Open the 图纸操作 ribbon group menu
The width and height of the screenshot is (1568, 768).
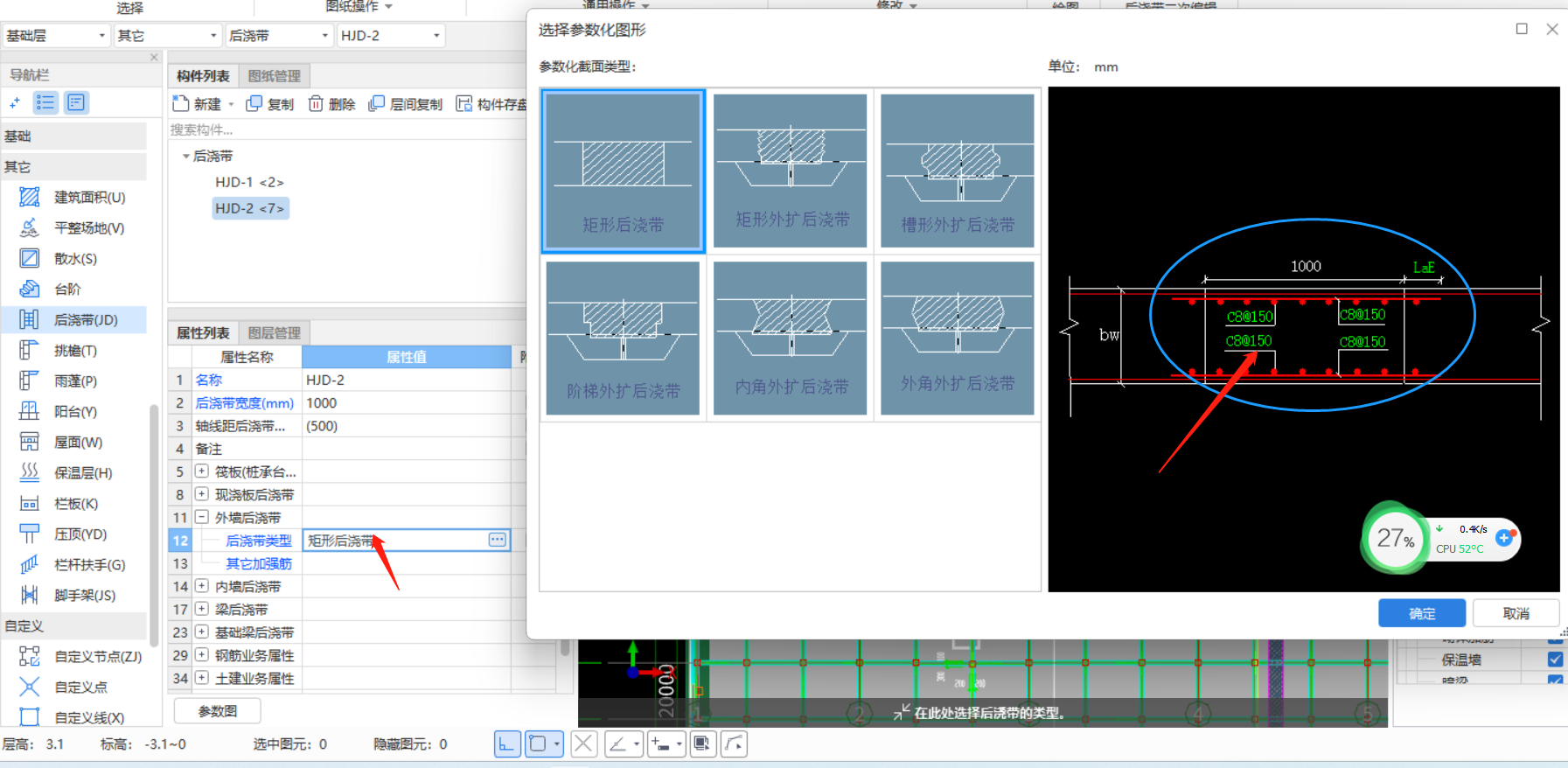coord(359,6)
